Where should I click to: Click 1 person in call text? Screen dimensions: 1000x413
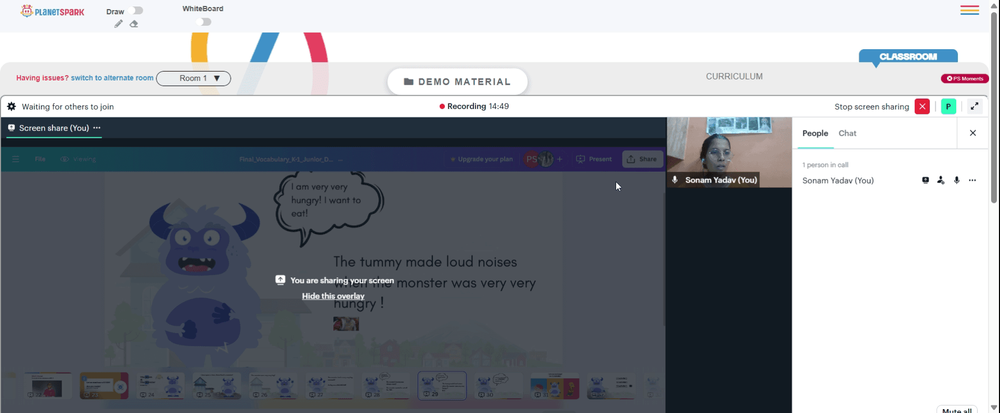point(825,165)
